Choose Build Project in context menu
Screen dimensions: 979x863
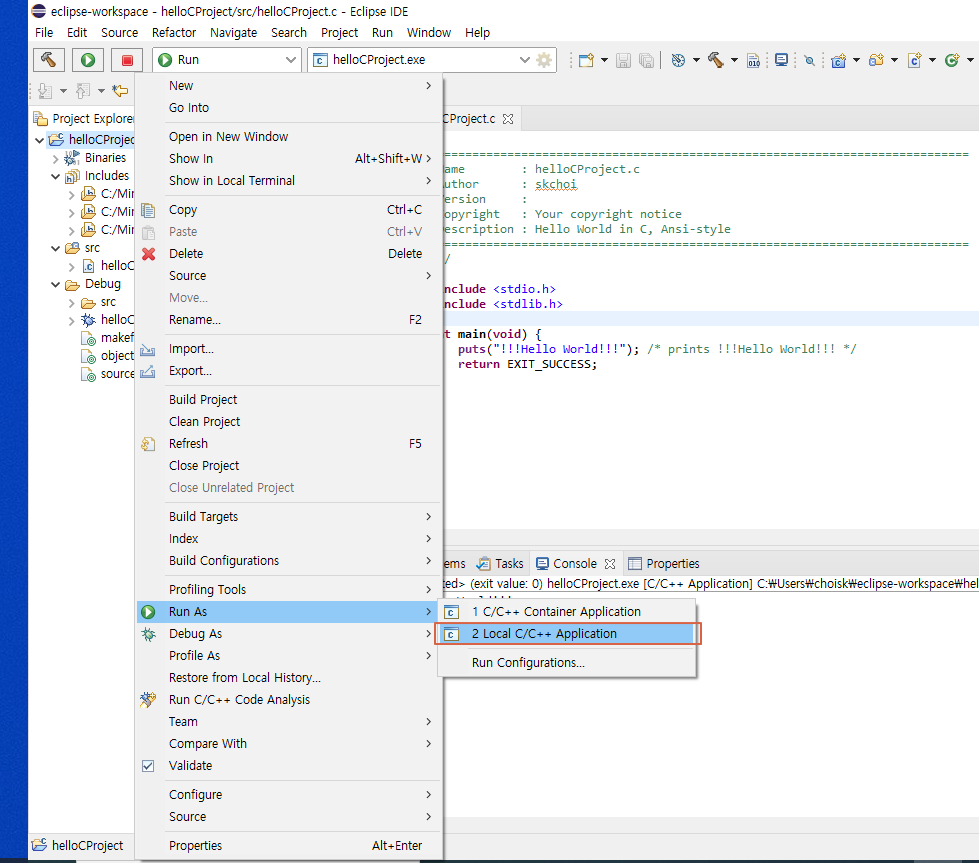[x=289, y=400]
